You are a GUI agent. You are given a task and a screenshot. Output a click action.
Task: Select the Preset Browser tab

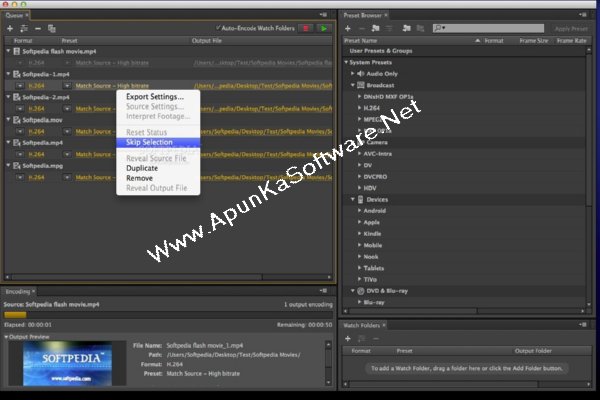[363, 15]
